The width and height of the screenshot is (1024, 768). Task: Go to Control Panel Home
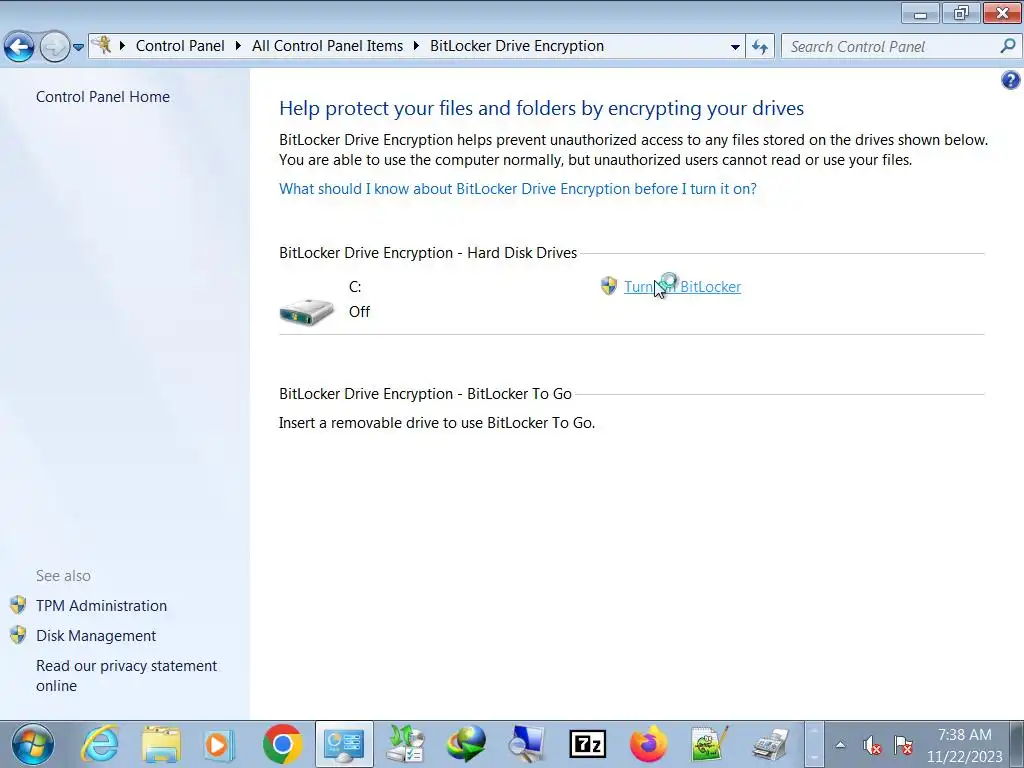(x=103, y=97)
